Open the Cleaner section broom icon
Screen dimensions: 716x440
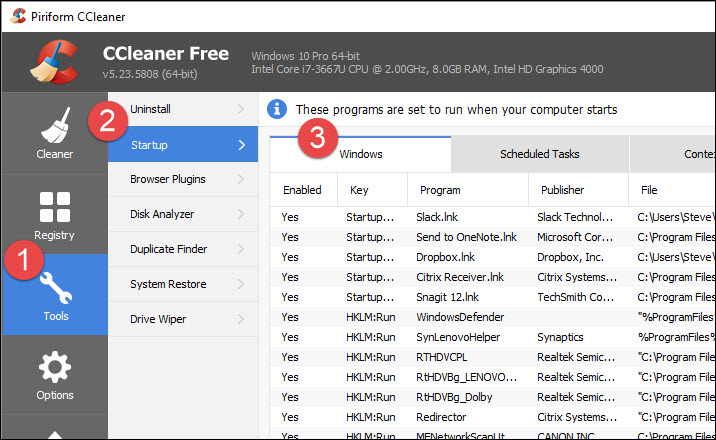(x=55, y=126)
